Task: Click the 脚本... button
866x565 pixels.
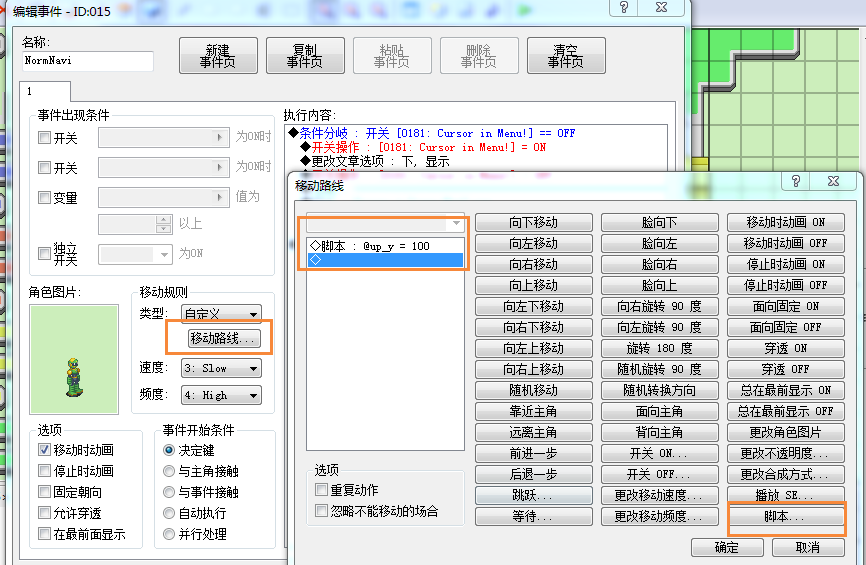Action: click(785, 516)
